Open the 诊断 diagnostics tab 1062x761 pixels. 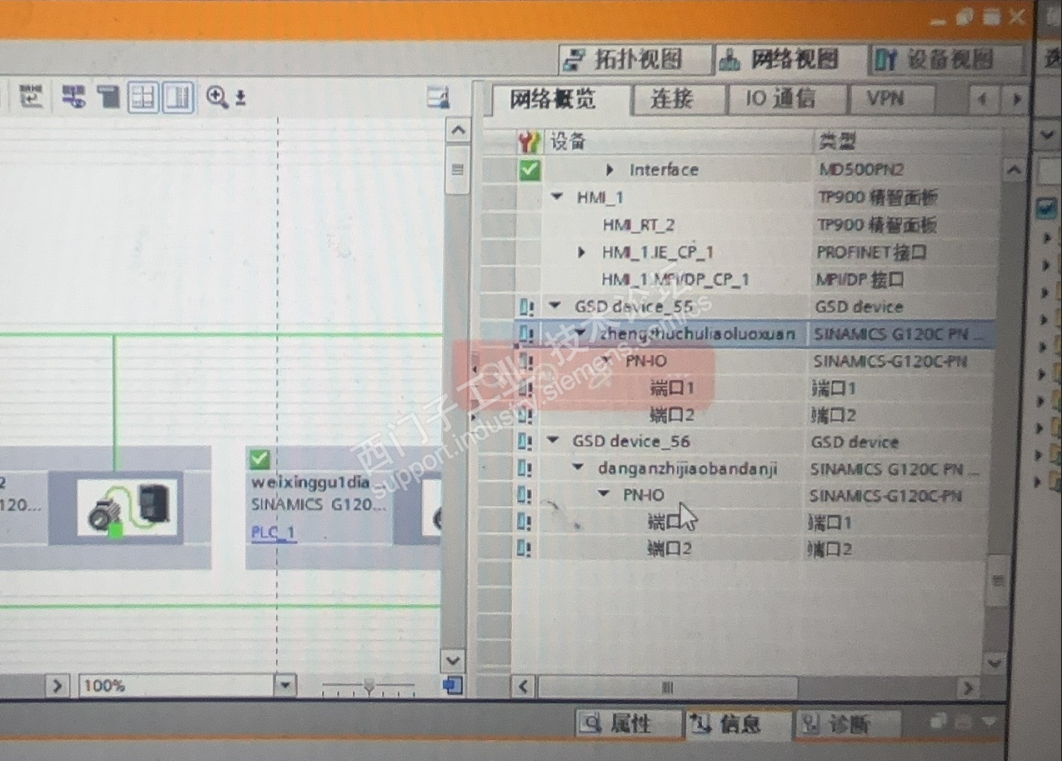point(847,725)
